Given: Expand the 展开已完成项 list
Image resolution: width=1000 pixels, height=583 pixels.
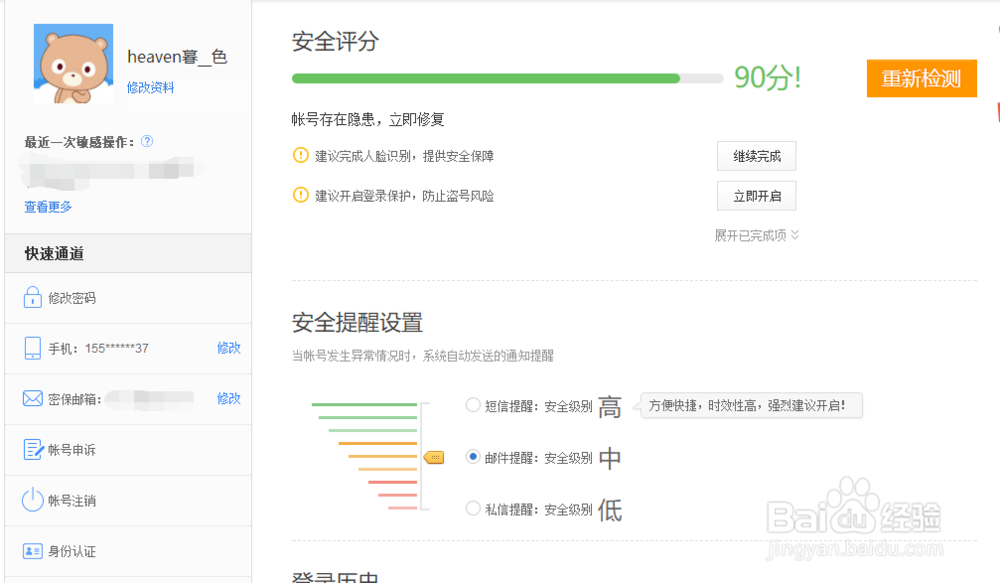Looking at the screenshot, I should (x=757, y=236).
